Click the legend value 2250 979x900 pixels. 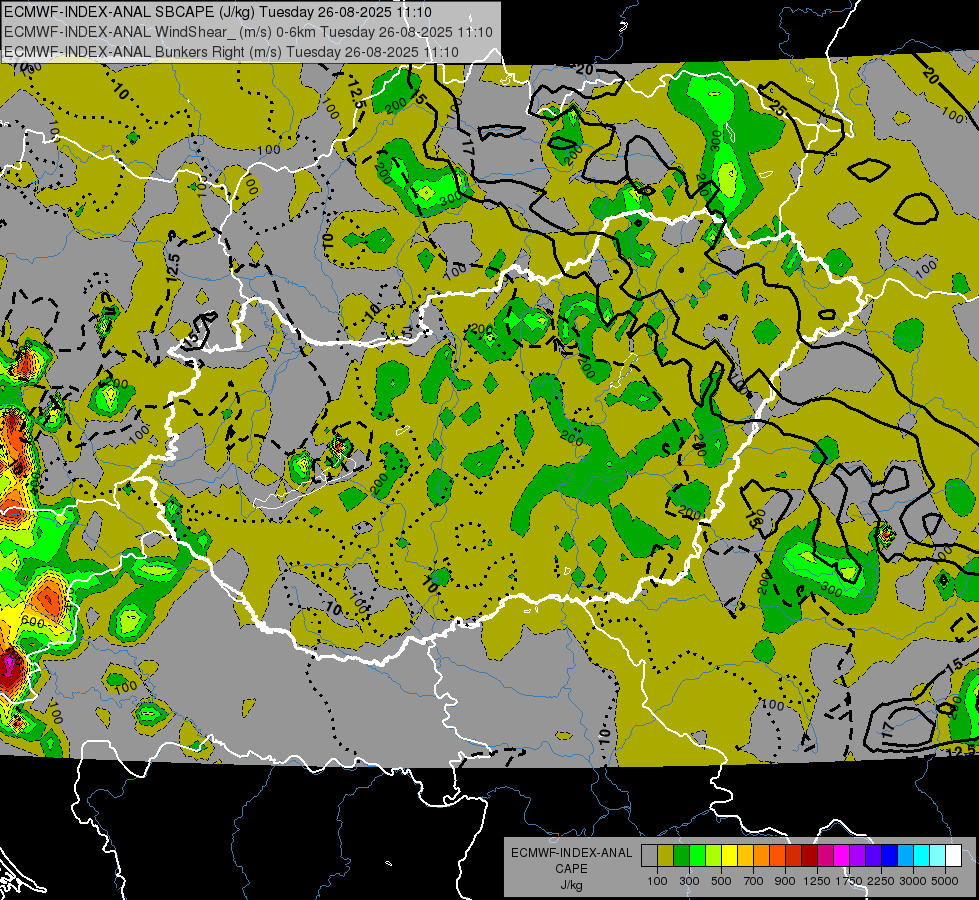[881, 881]
